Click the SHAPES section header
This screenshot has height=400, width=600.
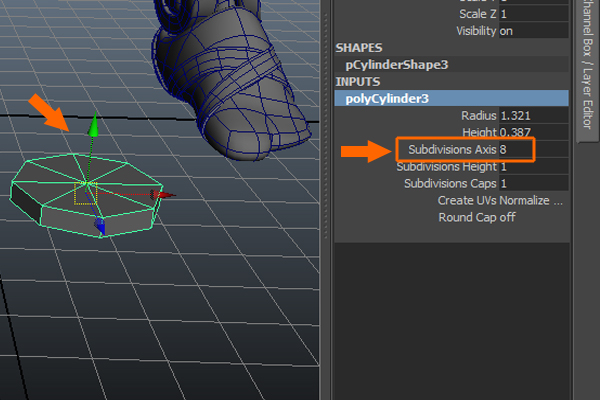pyautogui.click(x=359, y=48)
